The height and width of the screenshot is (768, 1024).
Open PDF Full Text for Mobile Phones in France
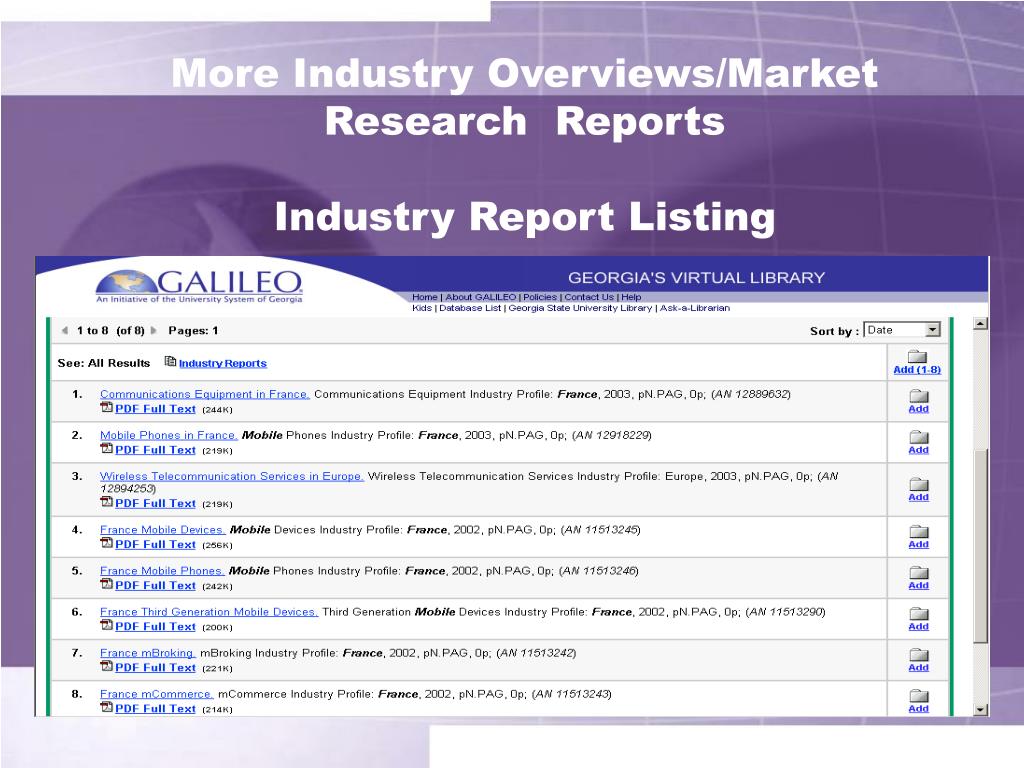(155, 450)
